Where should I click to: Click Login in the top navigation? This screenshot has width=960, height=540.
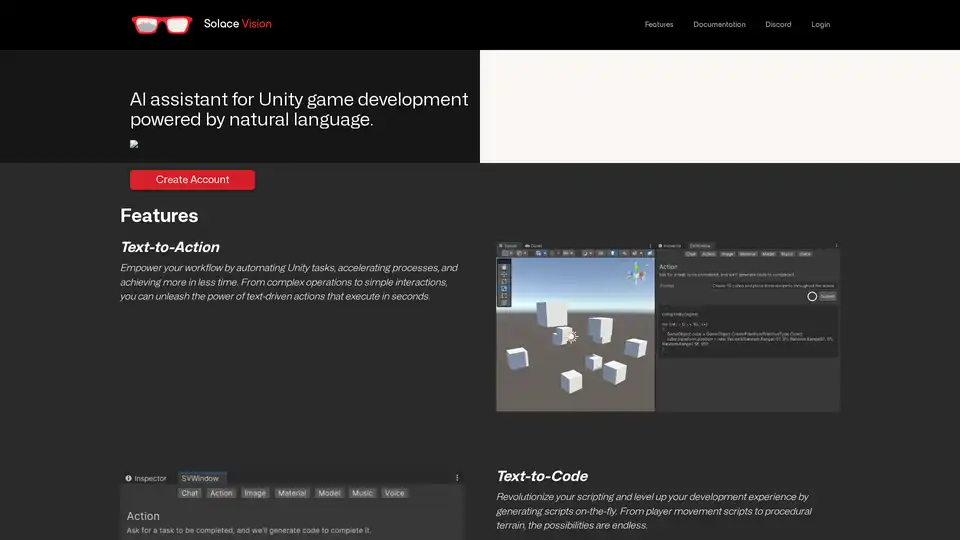tap(820, 24)
